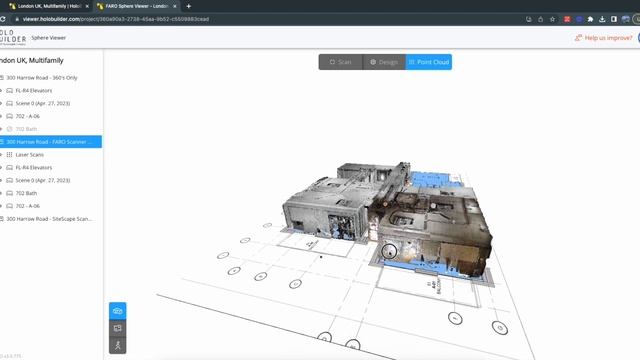This screenshot has height=360, width=640.
Task: Toggle the browser side panel icon
Action: 614,19
